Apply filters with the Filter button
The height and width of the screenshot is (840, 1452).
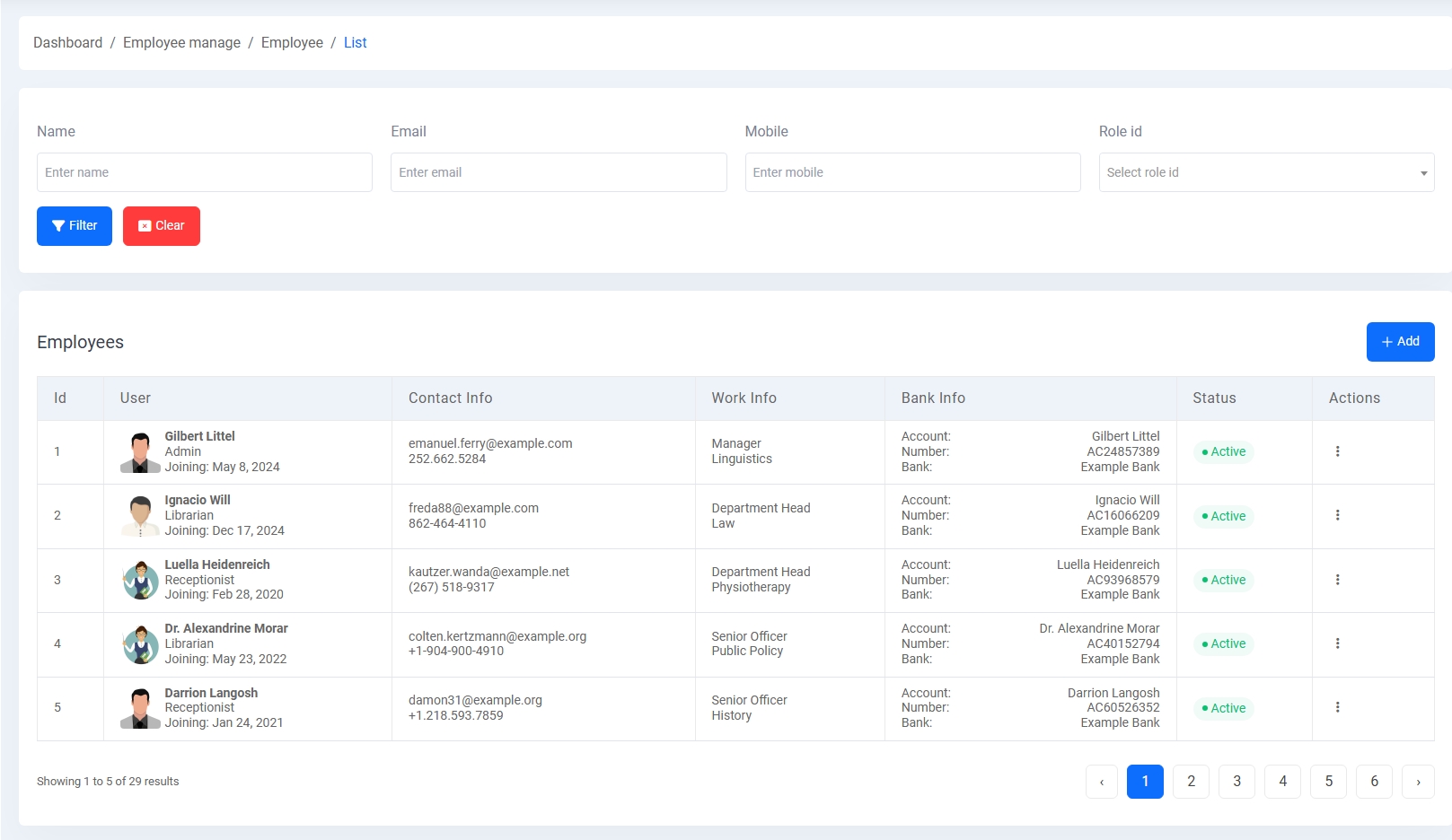click(x=75, y=226)
